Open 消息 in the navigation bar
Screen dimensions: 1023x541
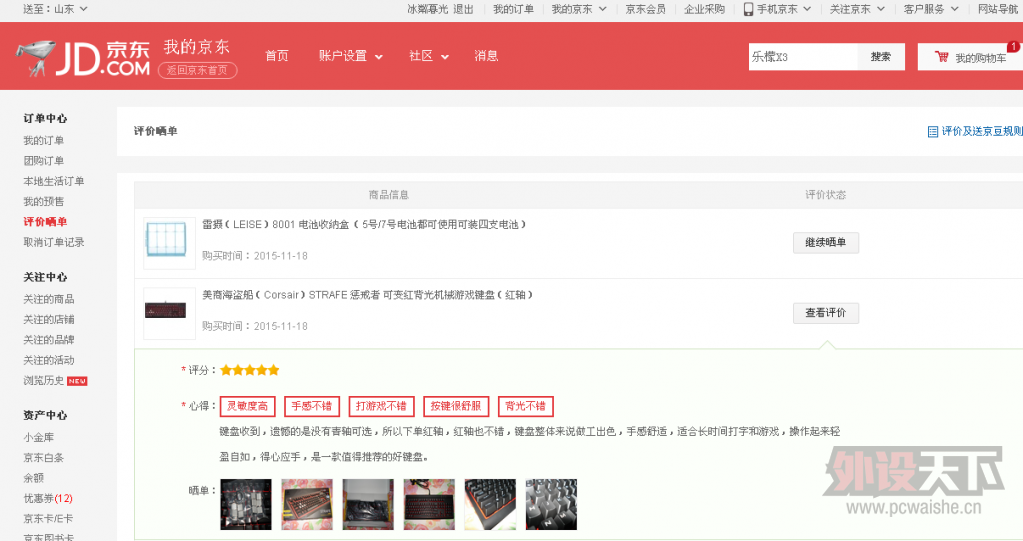pos(486,56)
